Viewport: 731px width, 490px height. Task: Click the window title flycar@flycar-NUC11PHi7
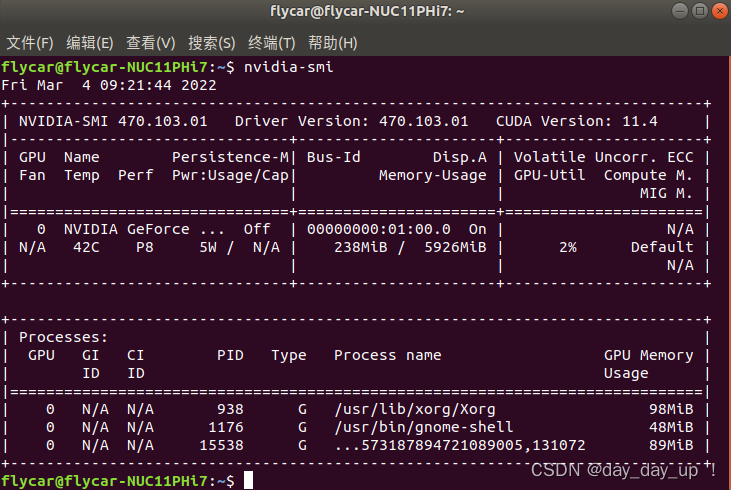pyautogui.click(x=367, y=11)
